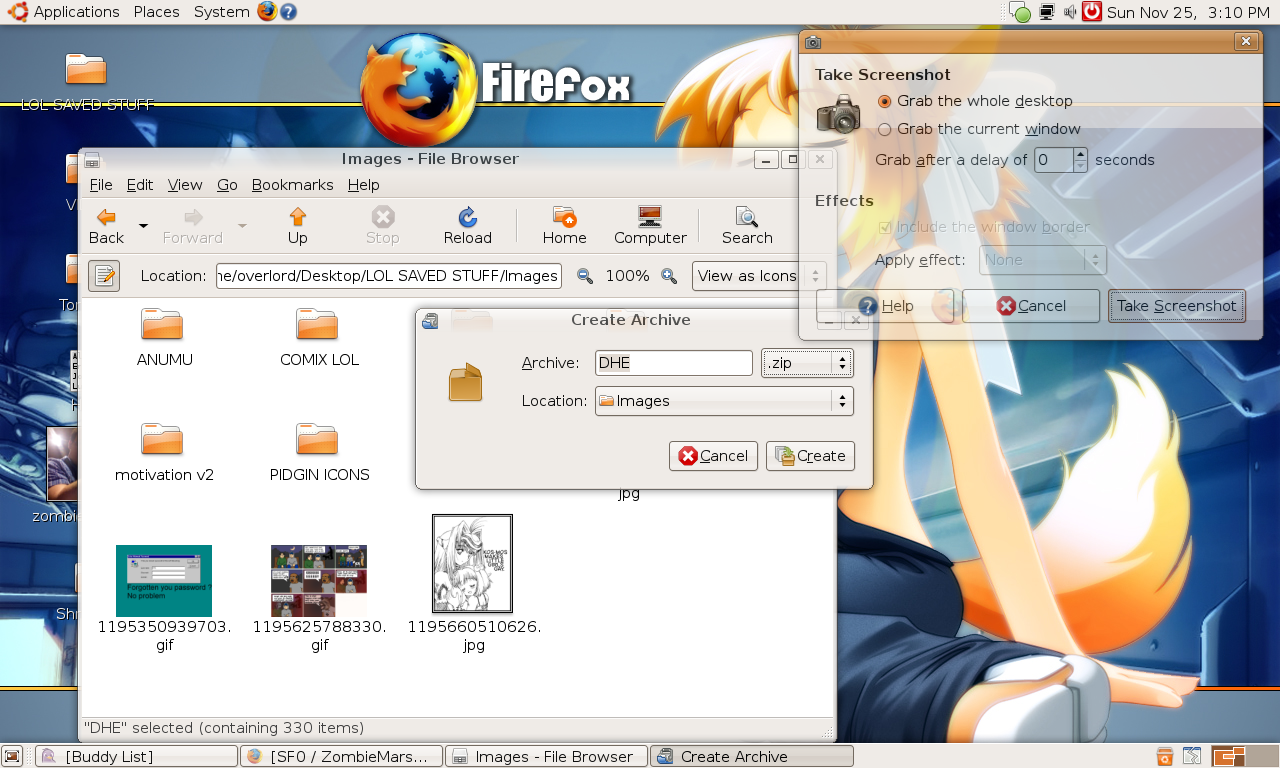Image resolution: width=1280 pixels, height=768 pixels.
Task: Open the Back history dropdown arrow
Action: point(143,226)
